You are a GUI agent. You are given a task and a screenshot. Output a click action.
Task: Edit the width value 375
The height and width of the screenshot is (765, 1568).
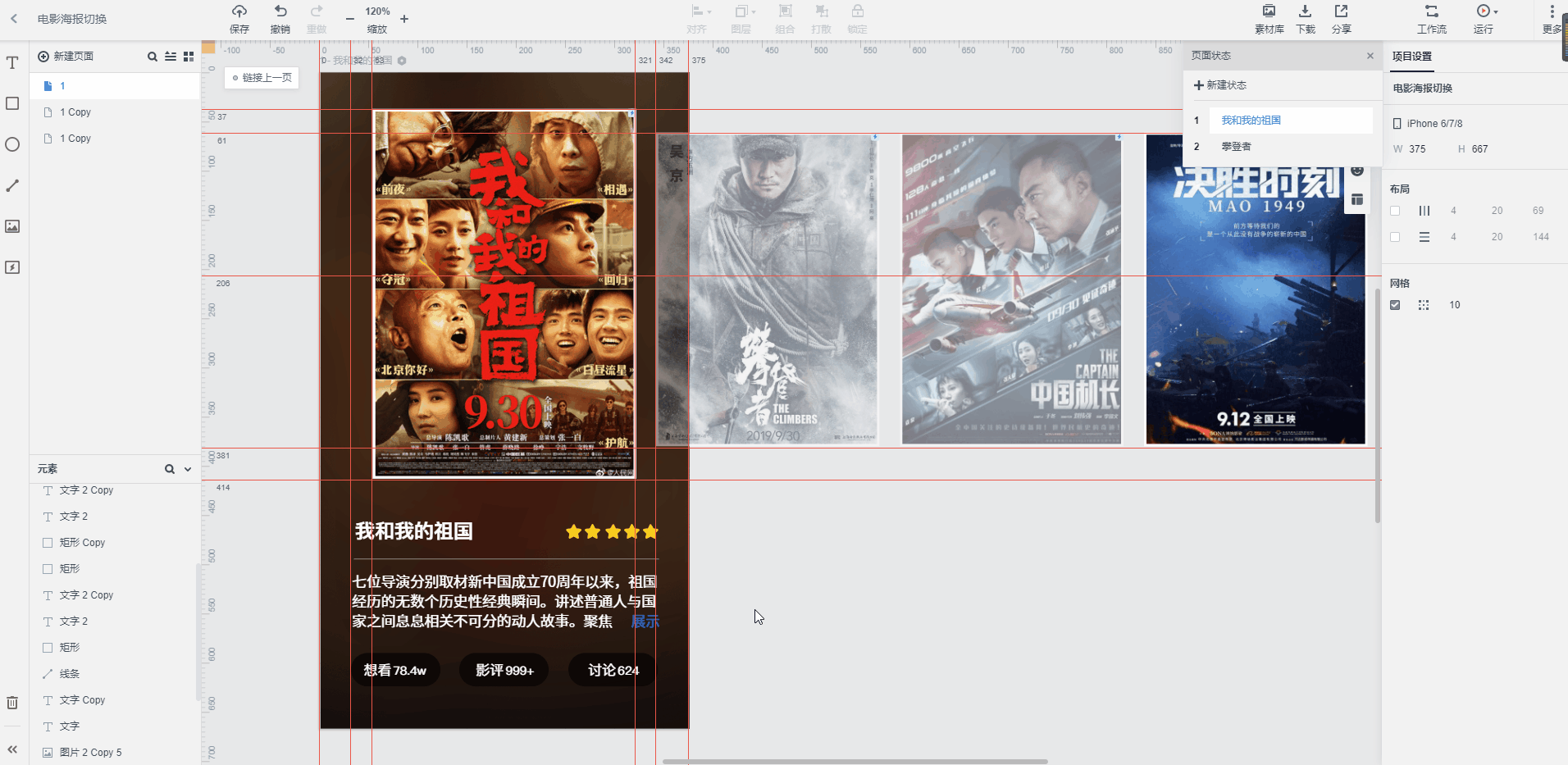point(1417,149)
